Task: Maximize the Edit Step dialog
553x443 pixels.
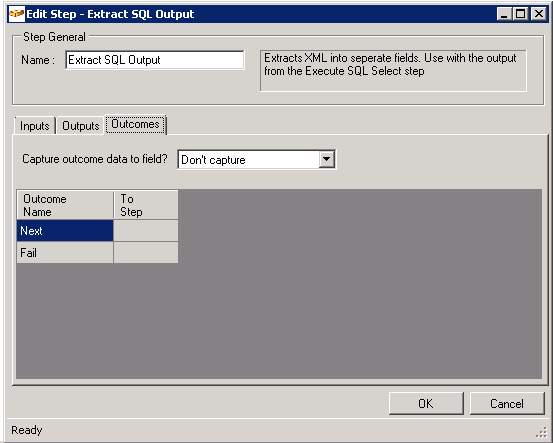Action: pyautogui.click(x=521, y=14)
